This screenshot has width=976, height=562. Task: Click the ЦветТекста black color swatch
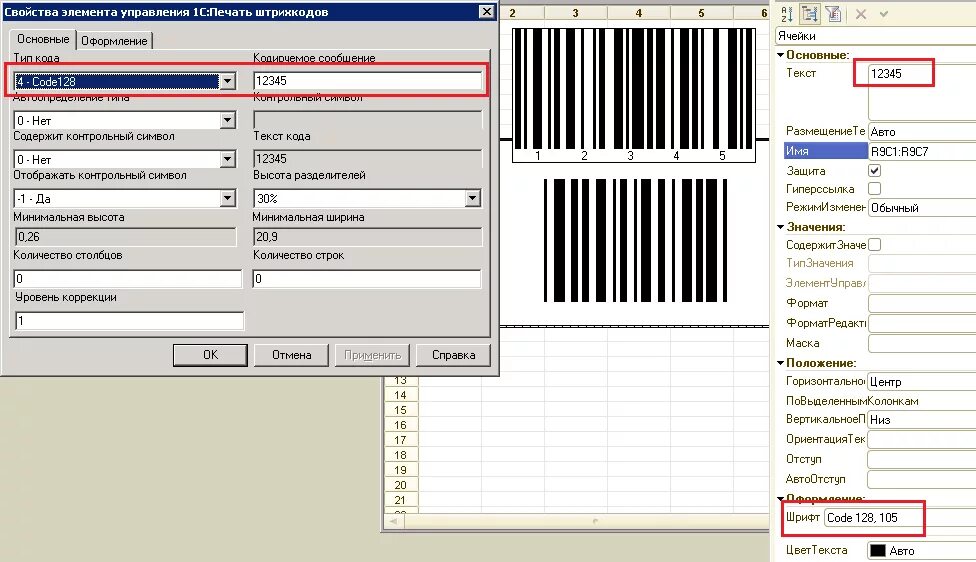pyautogui.click(x=877, y=551)
